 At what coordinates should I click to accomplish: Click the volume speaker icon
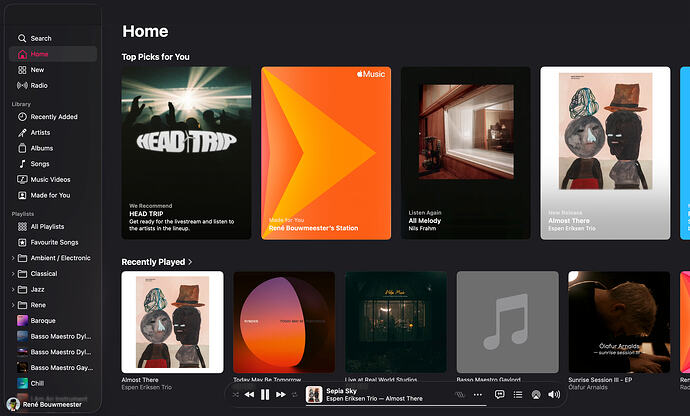coord(554,394)
